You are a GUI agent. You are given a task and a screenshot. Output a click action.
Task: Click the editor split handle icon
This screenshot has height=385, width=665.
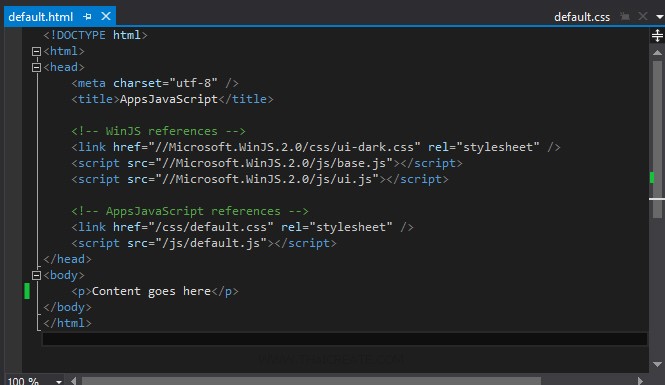click(657, 35)
